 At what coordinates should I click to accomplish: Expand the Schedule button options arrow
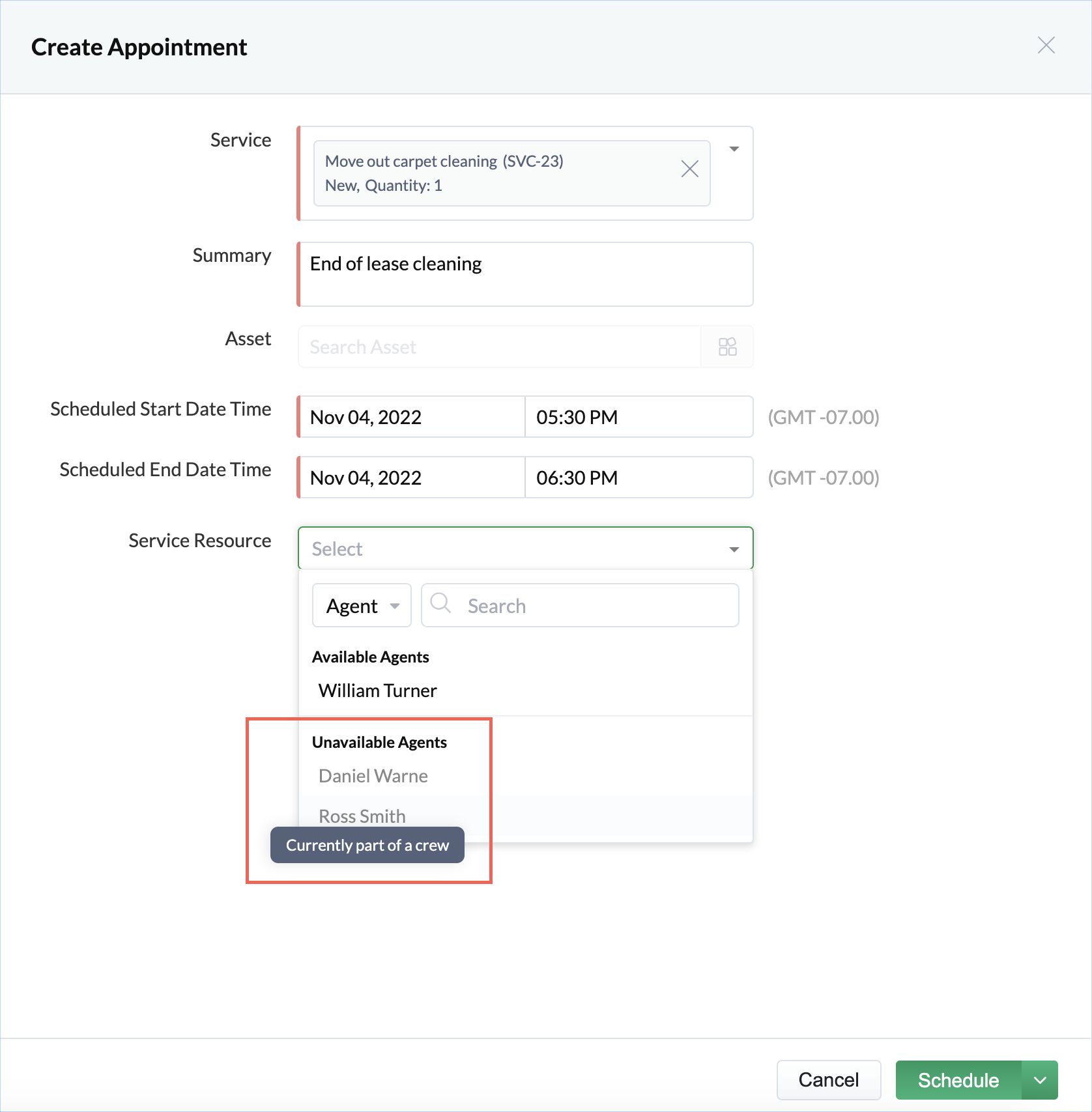[1040, 1080]
